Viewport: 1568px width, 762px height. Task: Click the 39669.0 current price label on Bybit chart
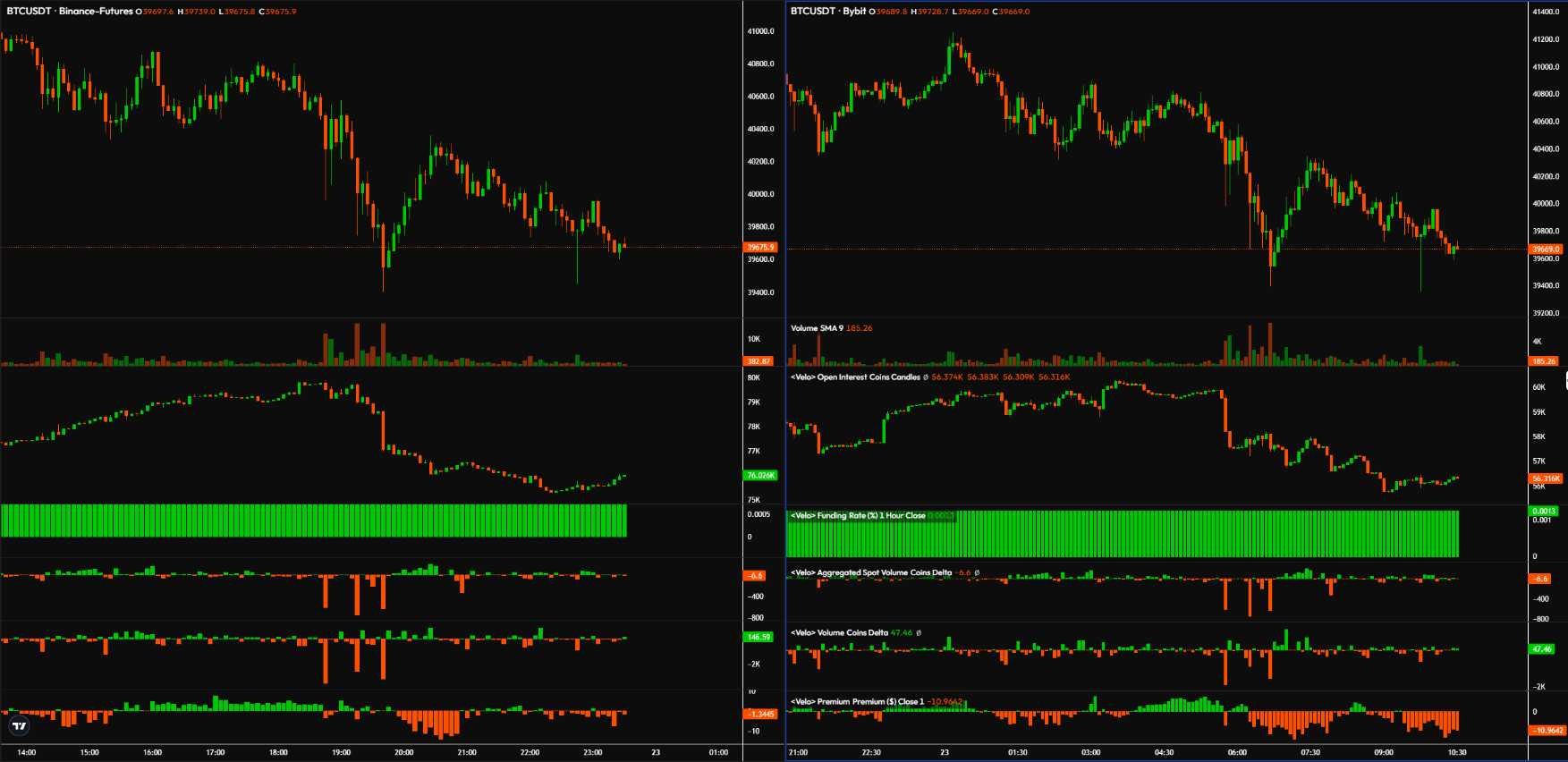[1546, 250]
